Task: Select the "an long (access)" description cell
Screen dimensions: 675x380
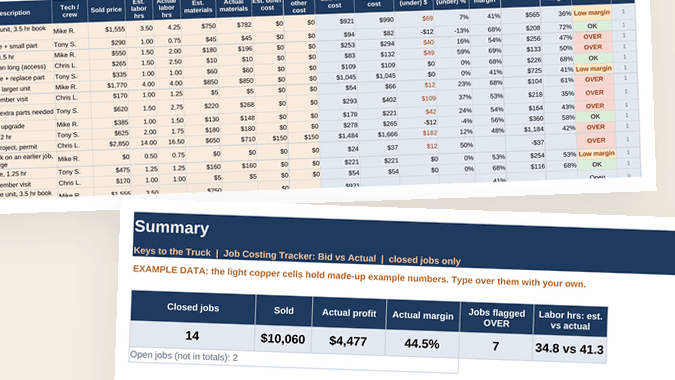Action: click(x=24, y=67)
